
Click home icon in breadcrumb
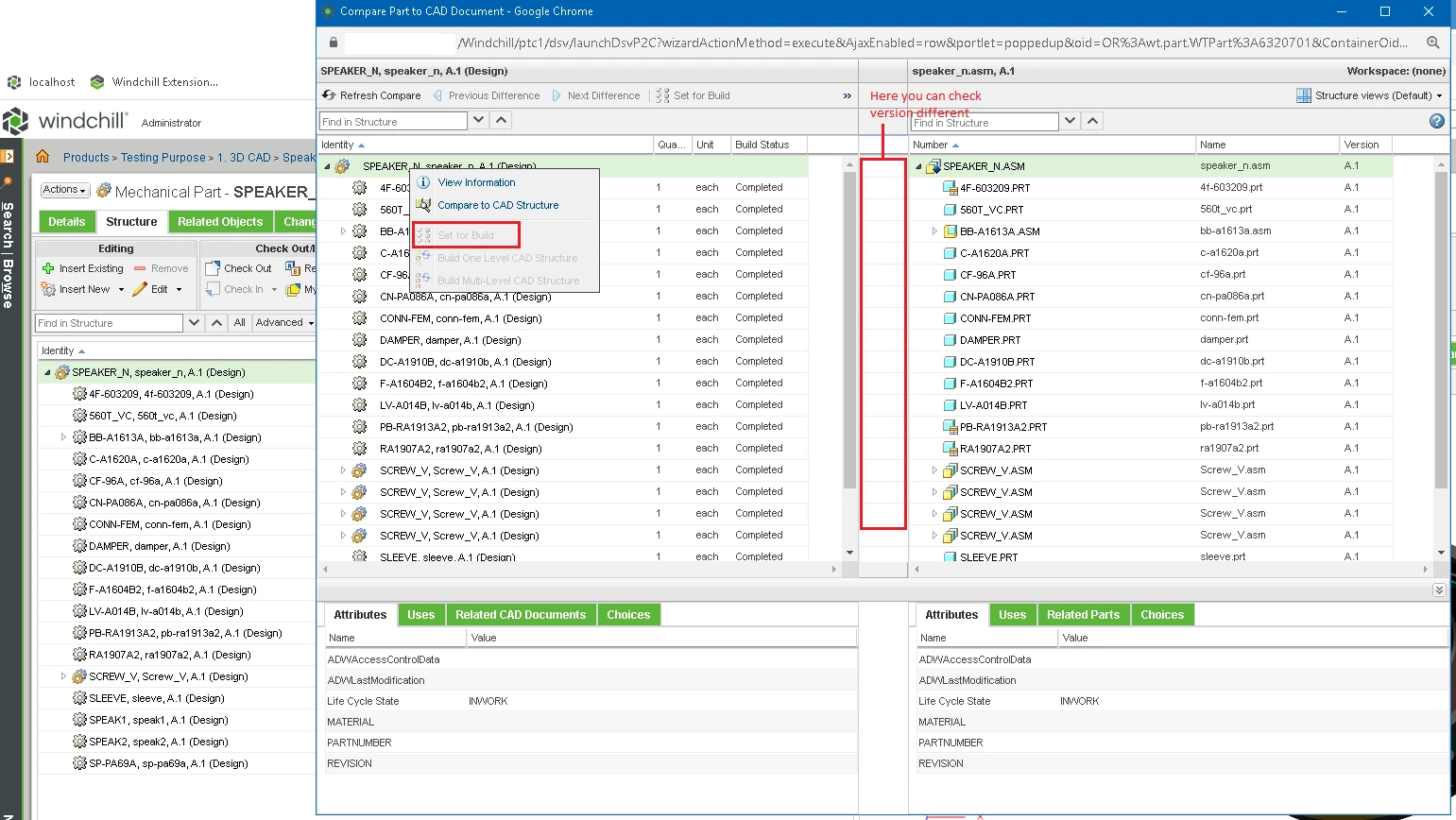click(x=43, y=157)
